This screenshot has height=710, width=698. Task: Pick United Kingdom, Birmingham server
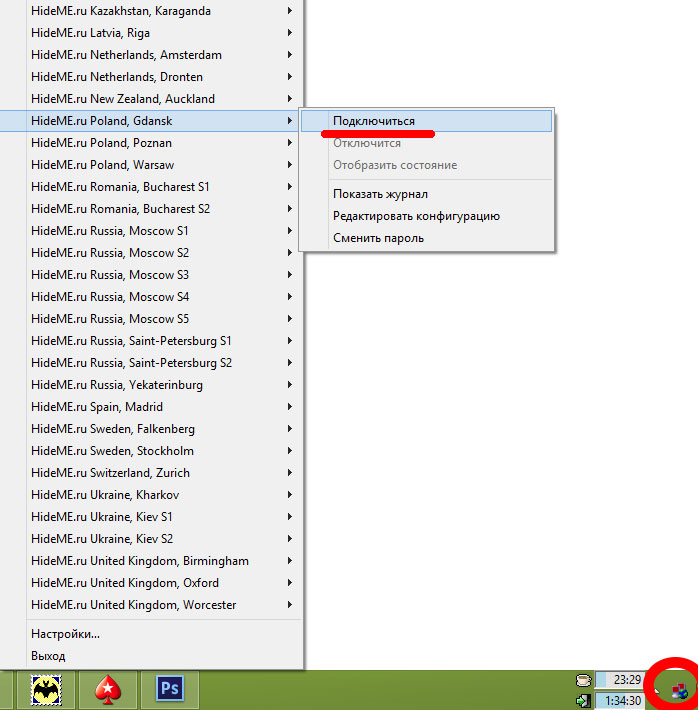point(149,561)
